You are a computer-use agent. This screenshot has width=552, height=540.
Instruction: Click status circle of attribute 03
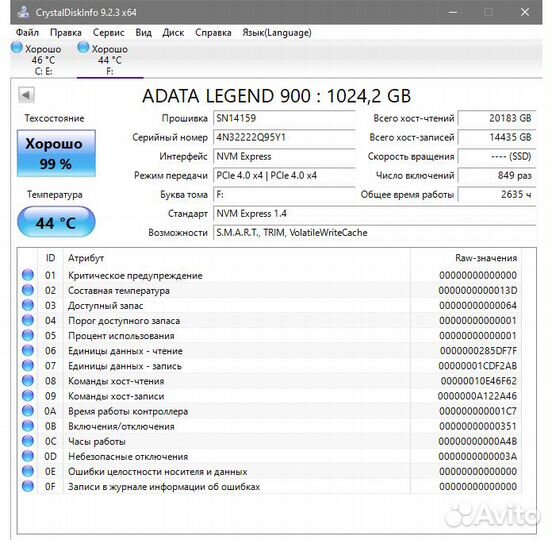28,305
